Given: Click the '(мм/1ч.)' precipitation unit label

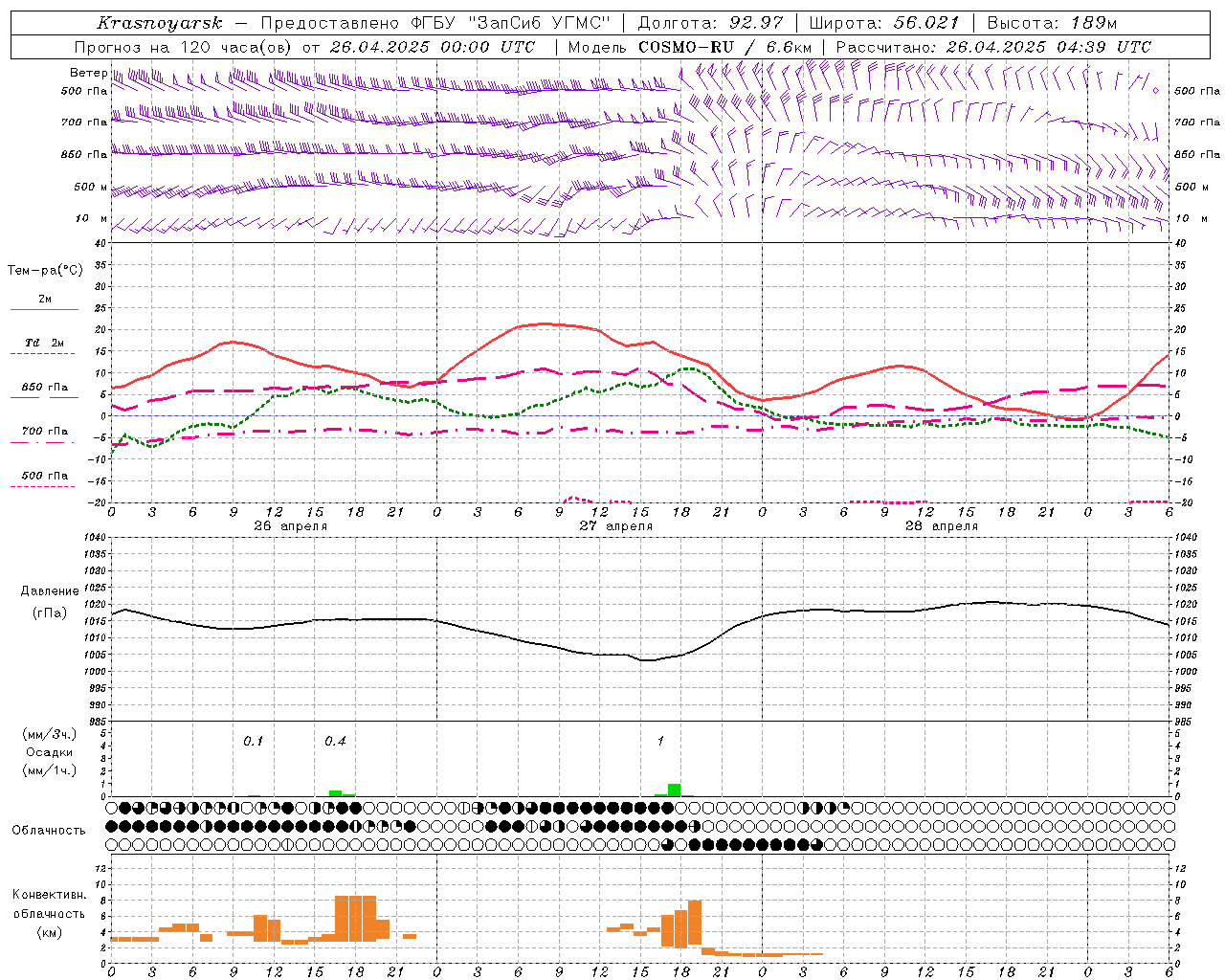Looking at the screenshot, I should 49,770.
